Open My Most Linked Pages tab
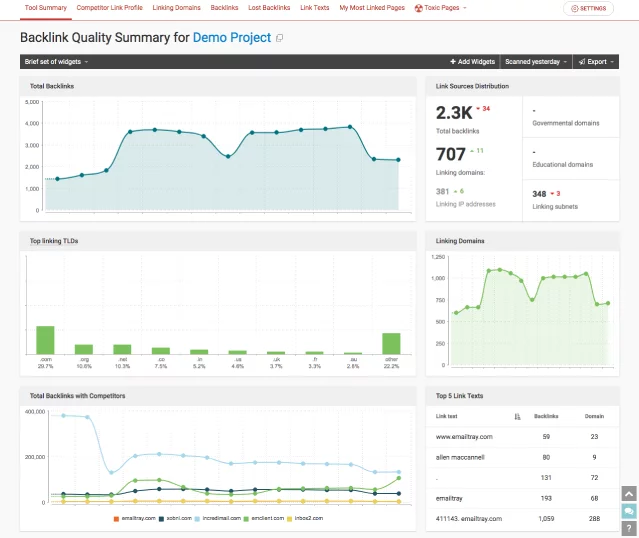Viewport: 639px width, 538px height. [372, 8]
